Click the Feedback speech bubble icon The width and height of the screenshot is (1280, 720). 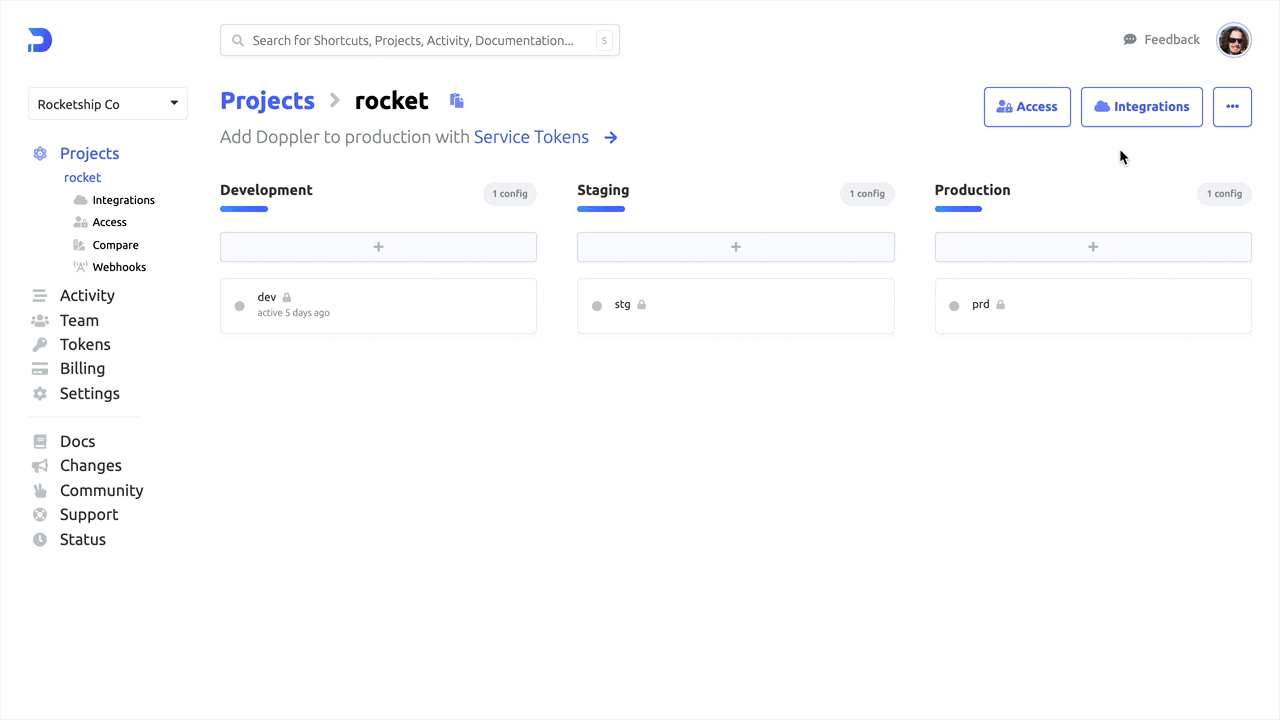pyautogui.click(x=1130, y=40)
